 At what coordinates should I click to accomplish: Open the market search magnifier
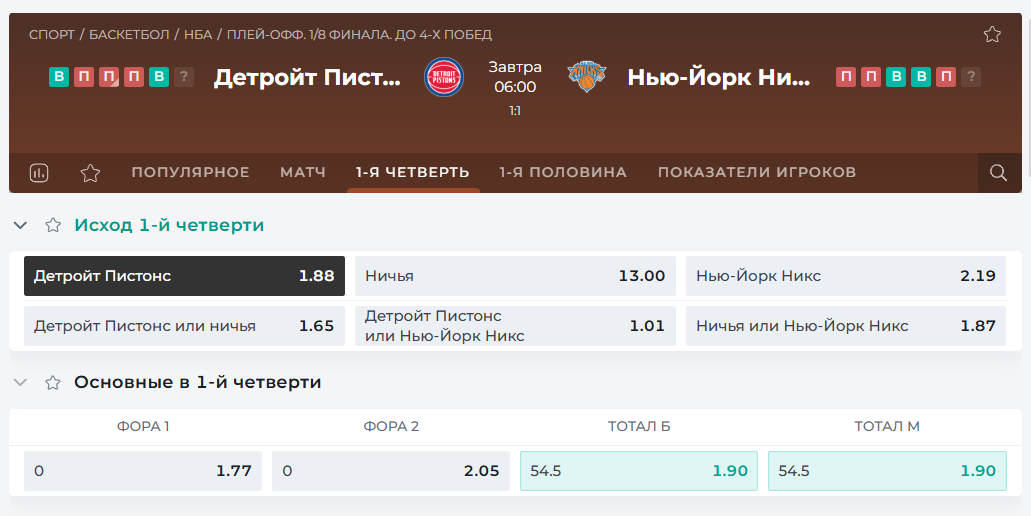(x=998, y=173)
